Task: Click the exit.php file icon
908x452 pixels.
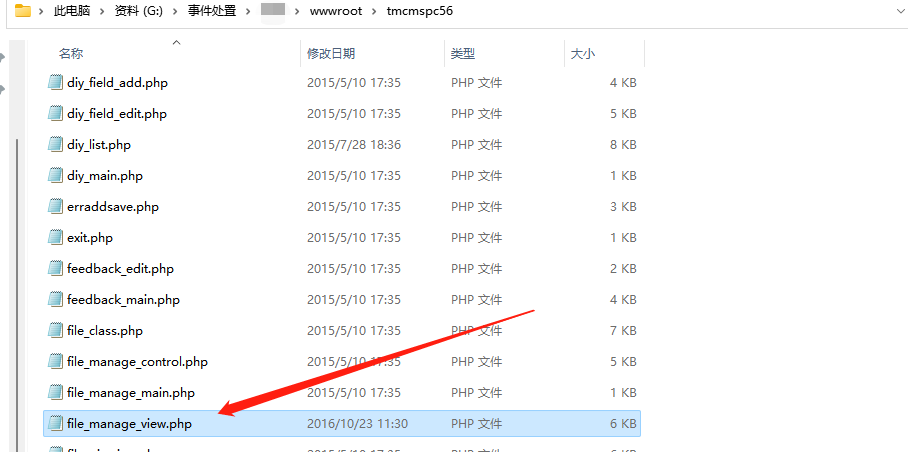Action: click(x=56, y=238)
